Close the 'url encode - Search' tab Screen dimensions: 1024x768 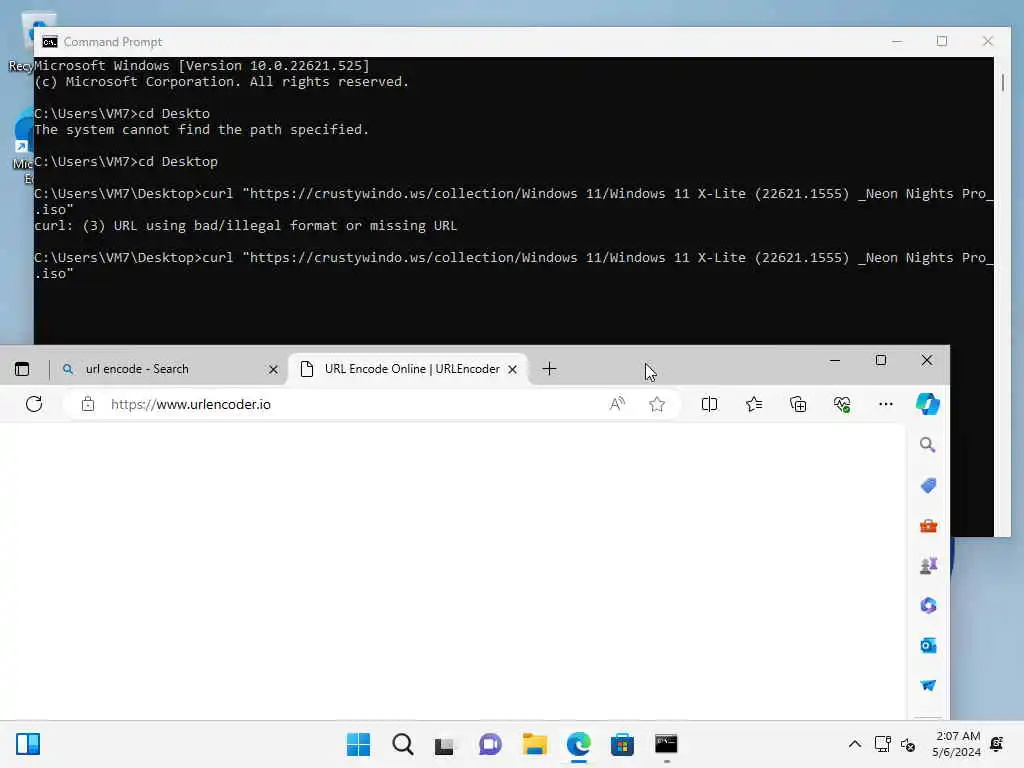pyautogui.click(x=273, y=370)
